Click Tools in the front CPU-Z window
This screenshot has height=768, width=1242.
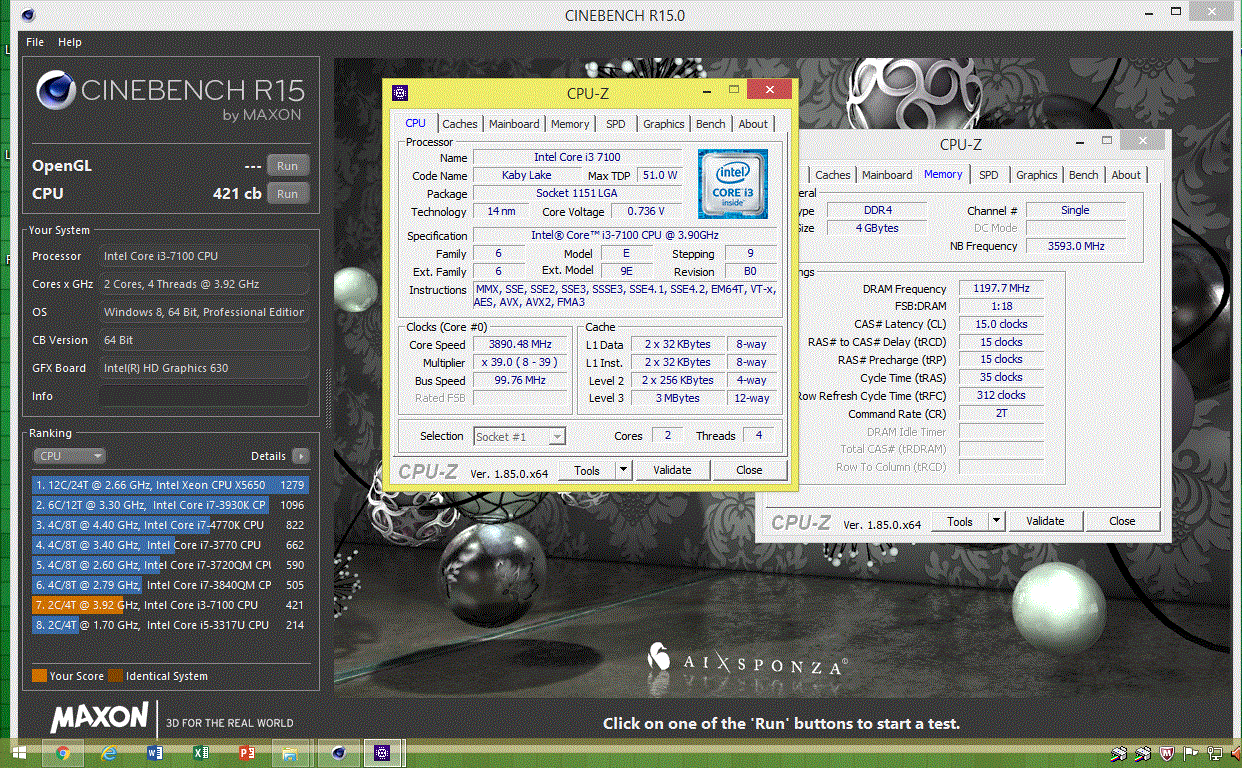[587, 470]
